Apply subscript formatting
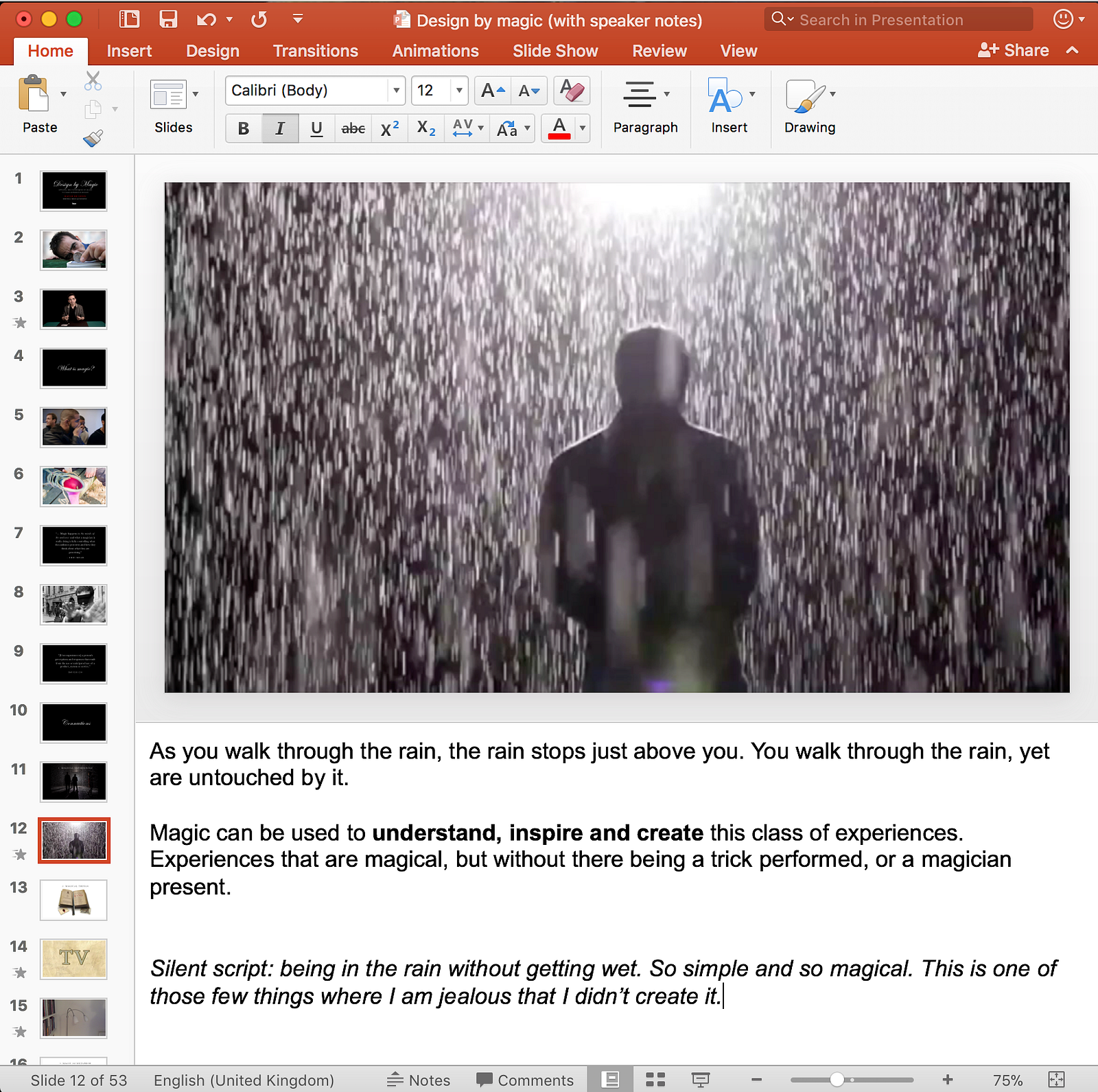 click(x=426, y=128)
